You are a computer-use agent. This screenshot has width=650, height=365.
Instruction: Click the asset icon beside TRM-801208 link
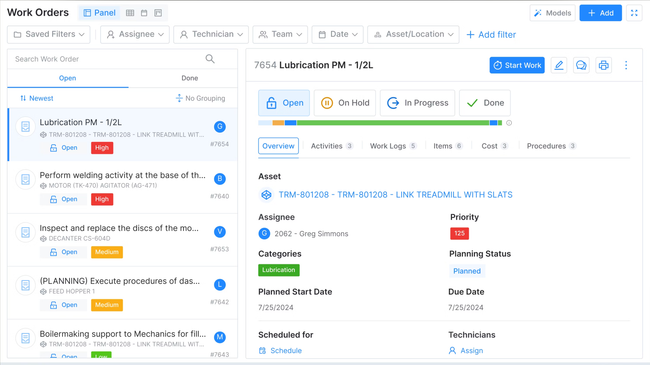[266, 195]
